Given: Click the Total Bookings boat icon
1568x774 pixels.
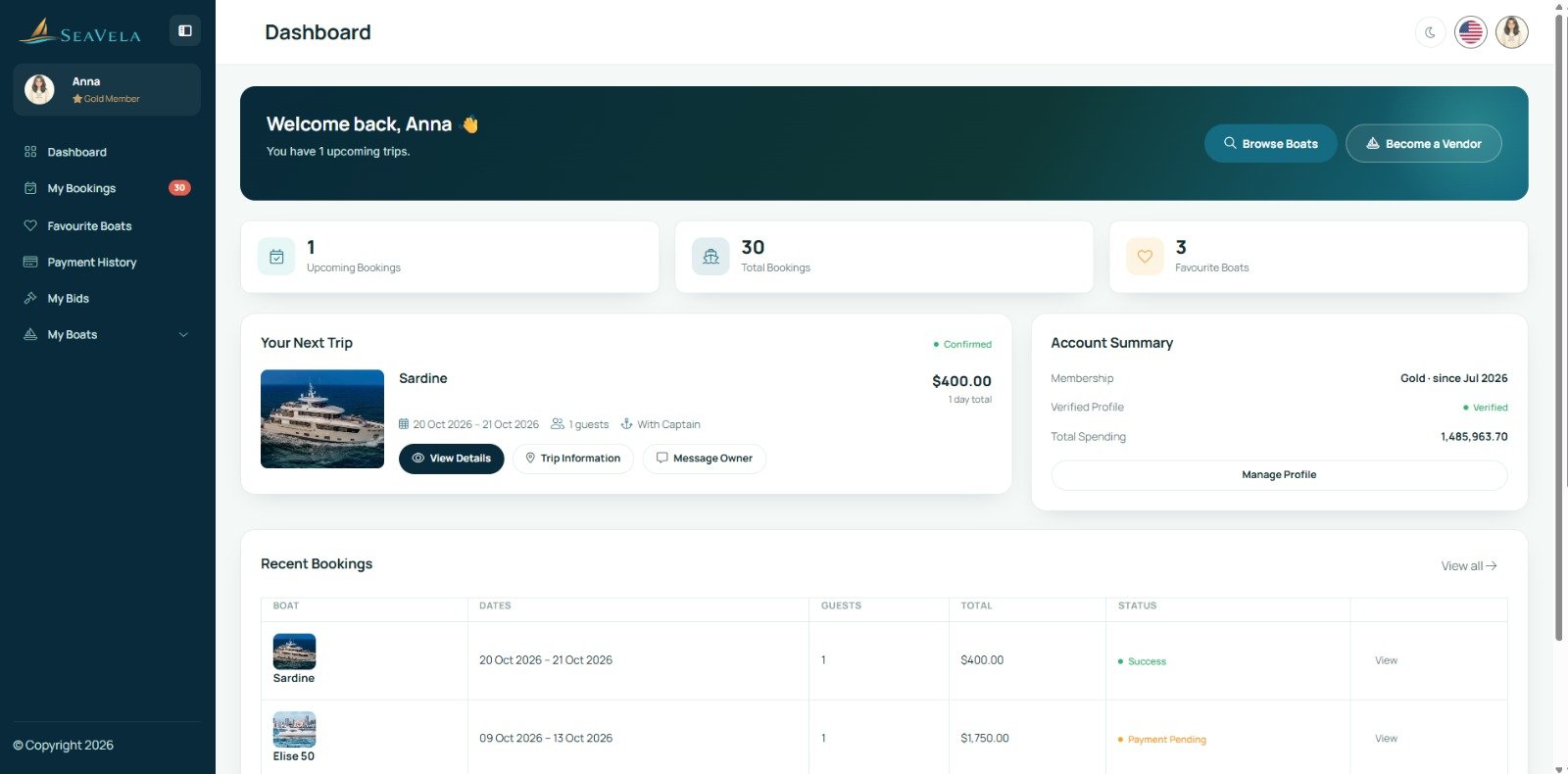Looking at the screenshot, I should coord(710,257).
